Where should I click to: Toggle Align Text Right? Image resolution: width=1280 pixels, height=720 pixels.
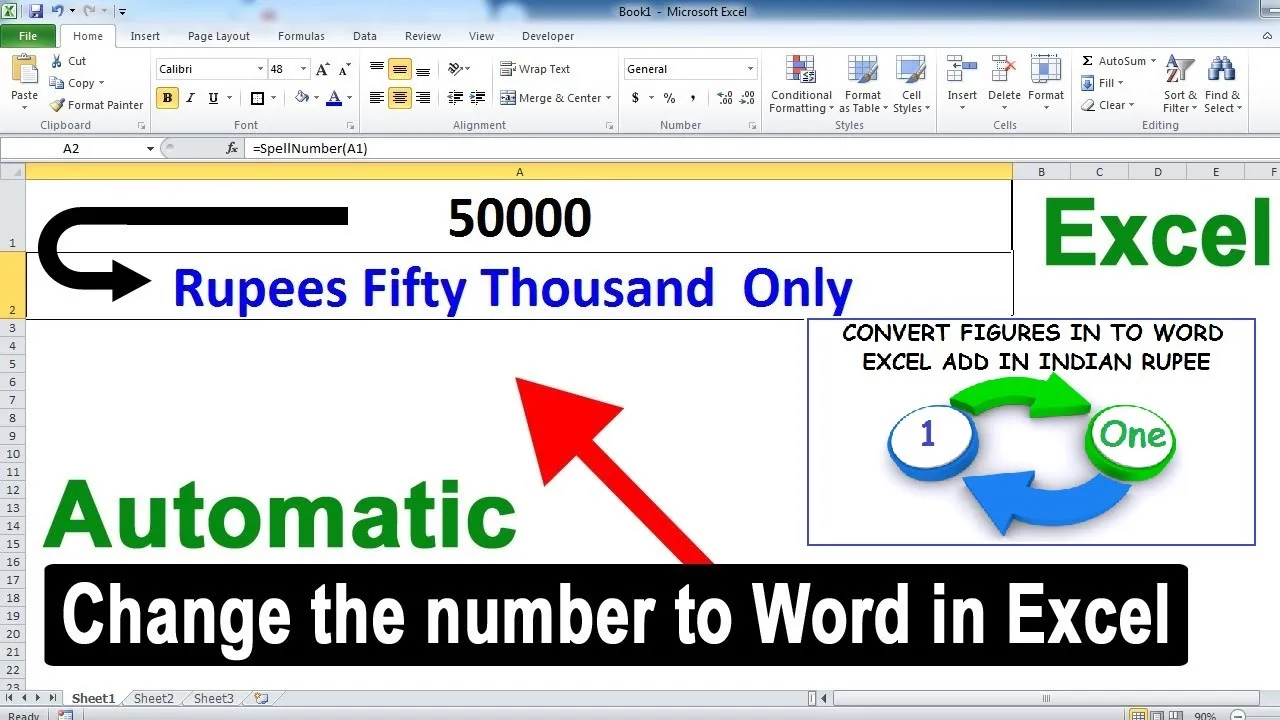pos(423,98)
